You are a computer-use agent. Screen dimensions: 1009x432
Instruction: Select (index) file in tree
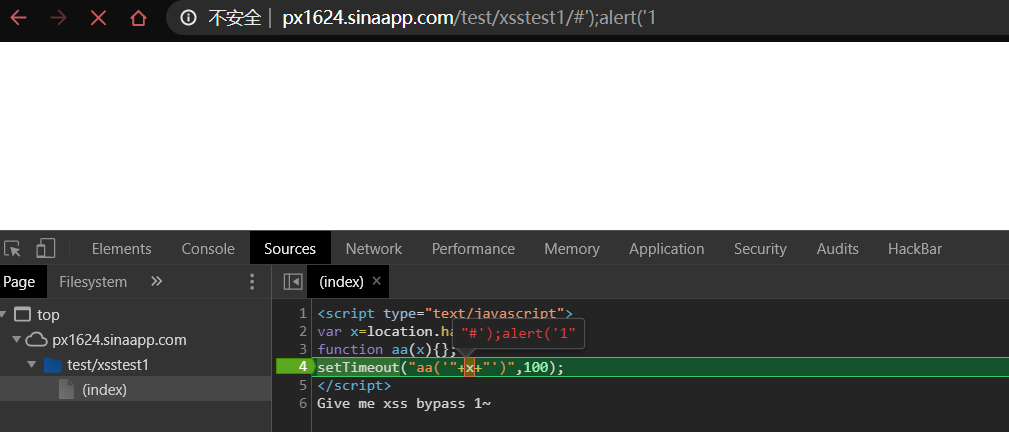(104, 390)
